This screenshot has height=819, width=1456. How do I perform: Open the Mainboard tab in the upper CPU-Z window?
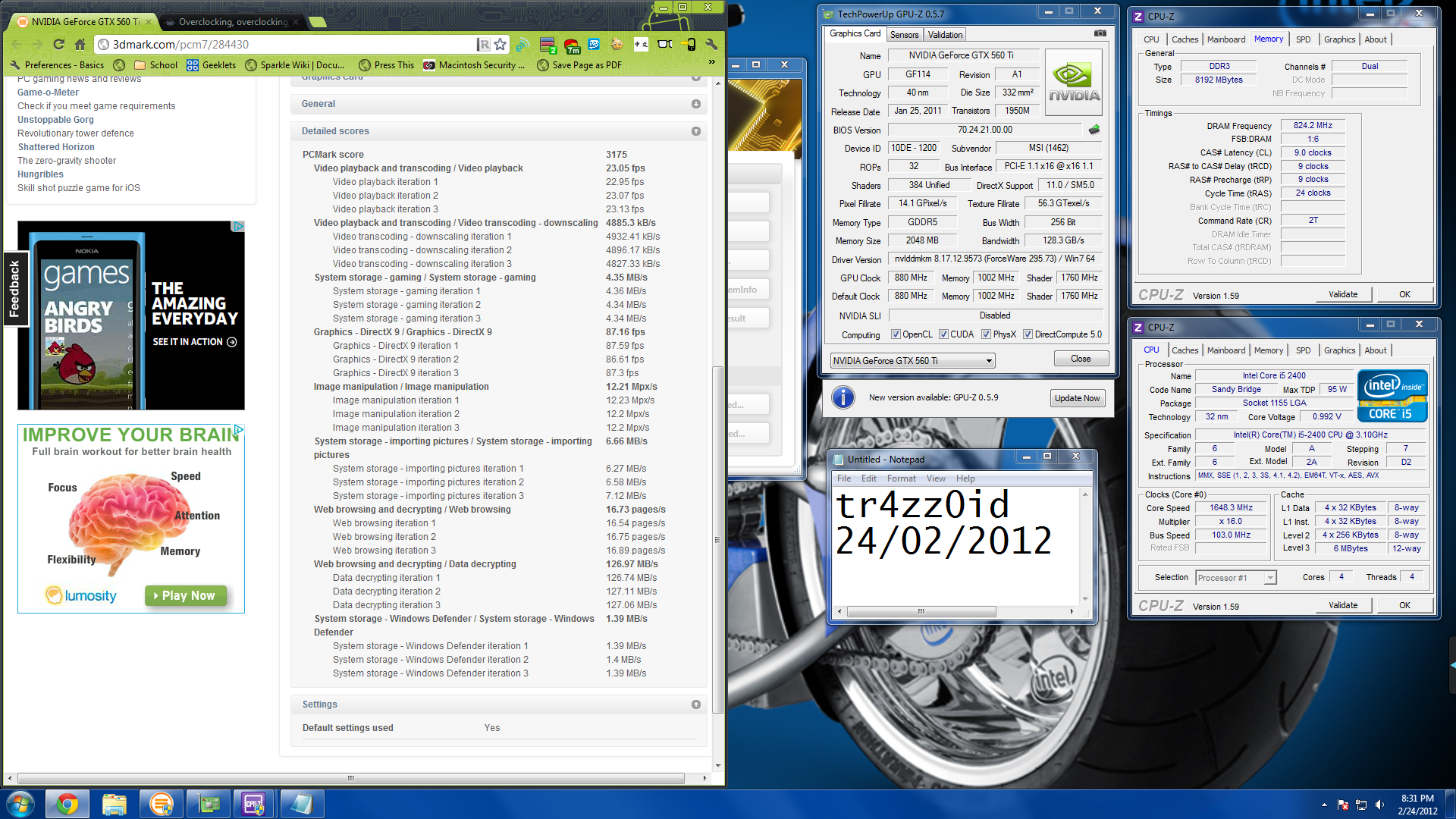(x=1225, y=39)
